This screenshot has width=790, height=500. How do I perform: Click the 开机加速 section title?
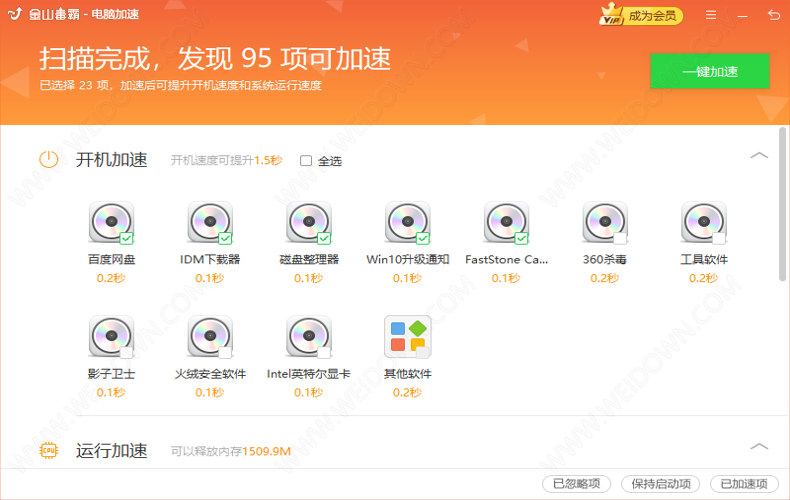click(x=111, y=160)
